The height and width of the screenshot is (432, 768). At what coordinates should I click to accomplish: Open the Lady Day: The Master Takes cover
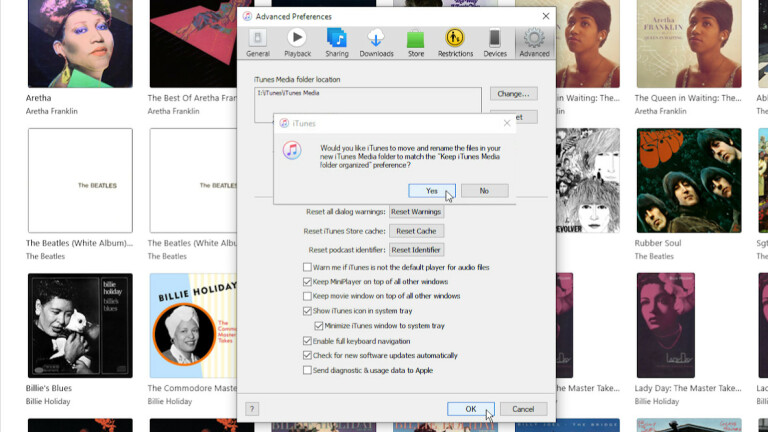click(x=665, y=325)
